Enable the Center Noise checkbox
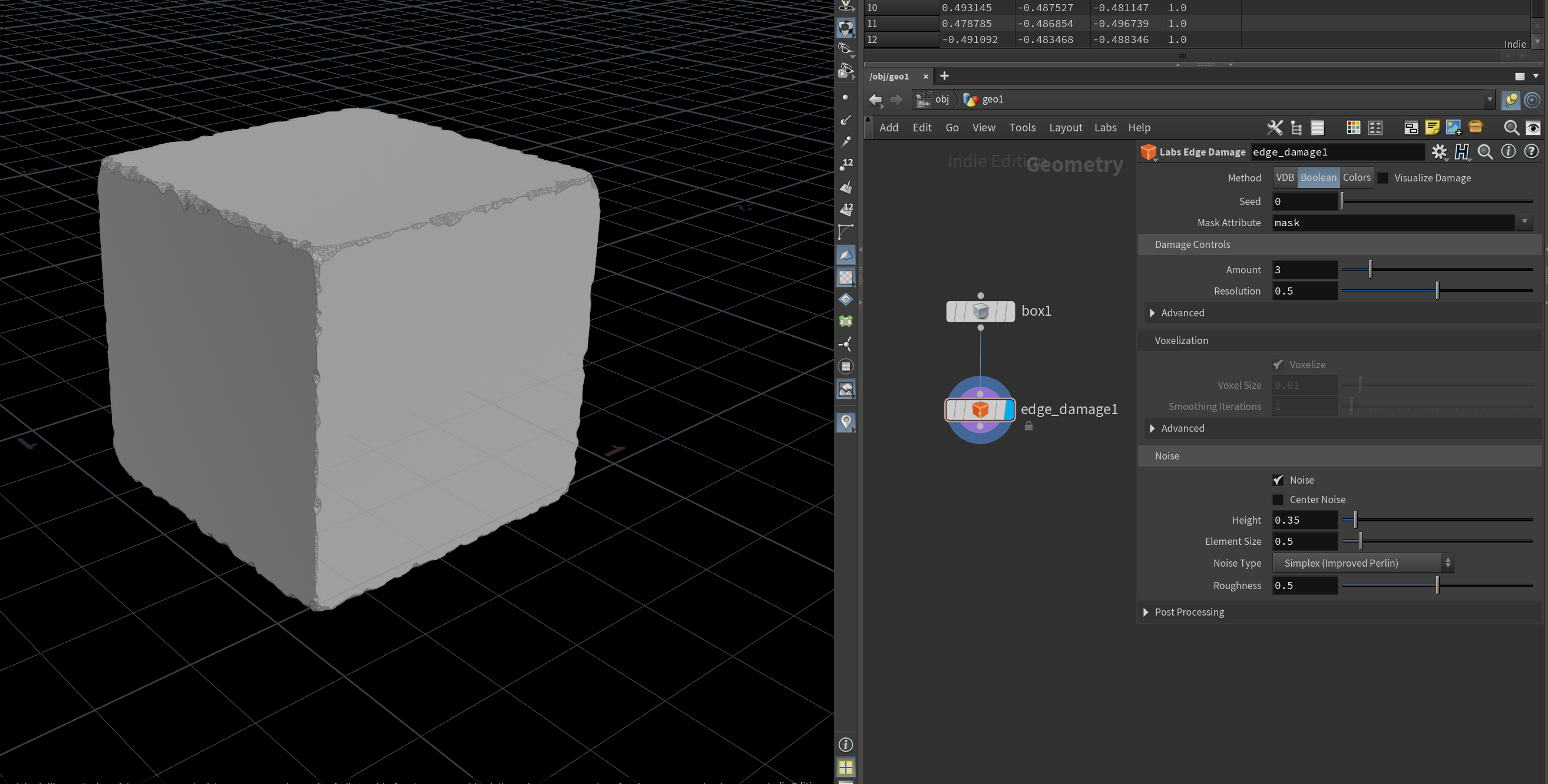The height and width of the screenshot is (784, 1548). [1278, 500]
